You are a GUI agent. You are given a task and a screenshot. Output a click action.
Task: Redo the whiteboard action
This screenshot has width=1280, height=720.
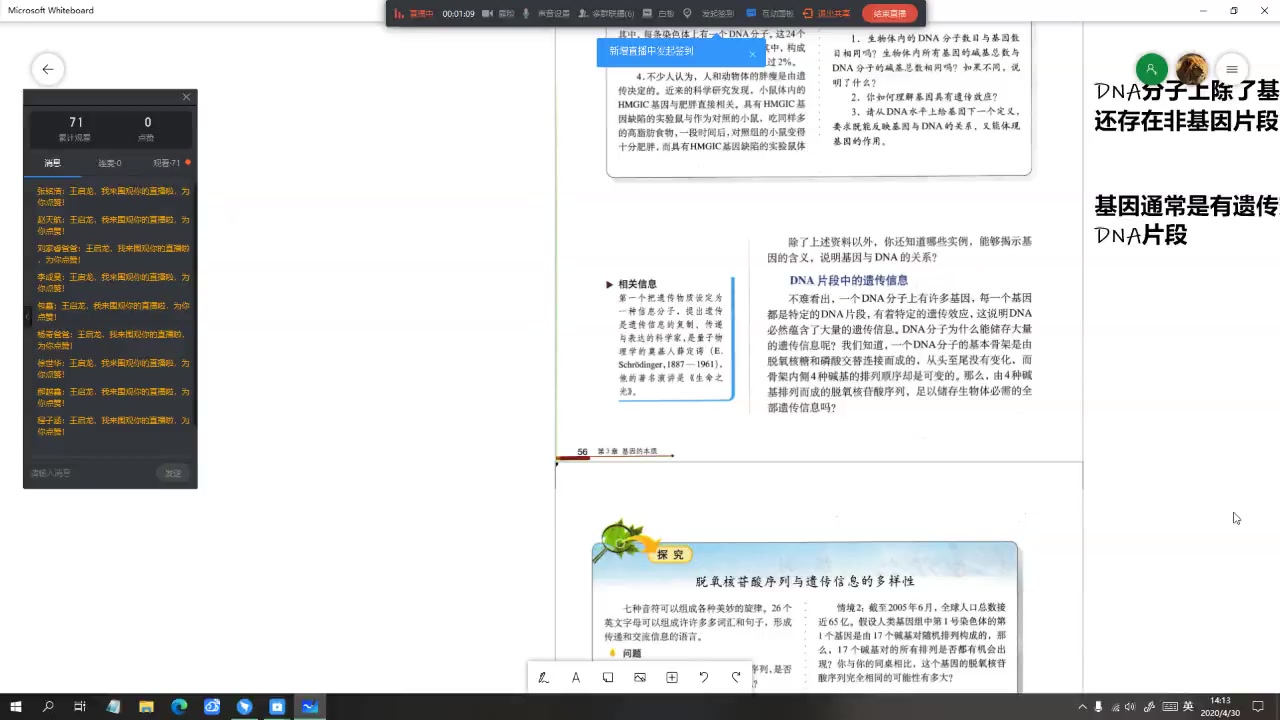coord(736,677)
